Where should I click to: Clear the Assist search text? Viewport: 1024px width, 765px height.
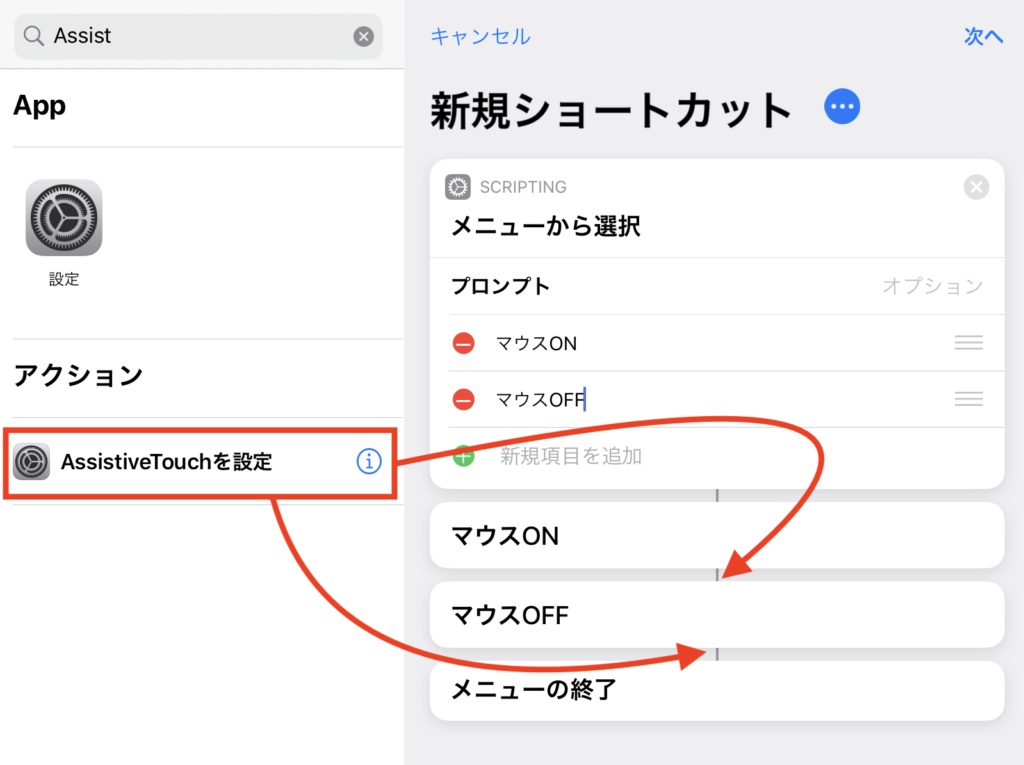click(364, 37)
